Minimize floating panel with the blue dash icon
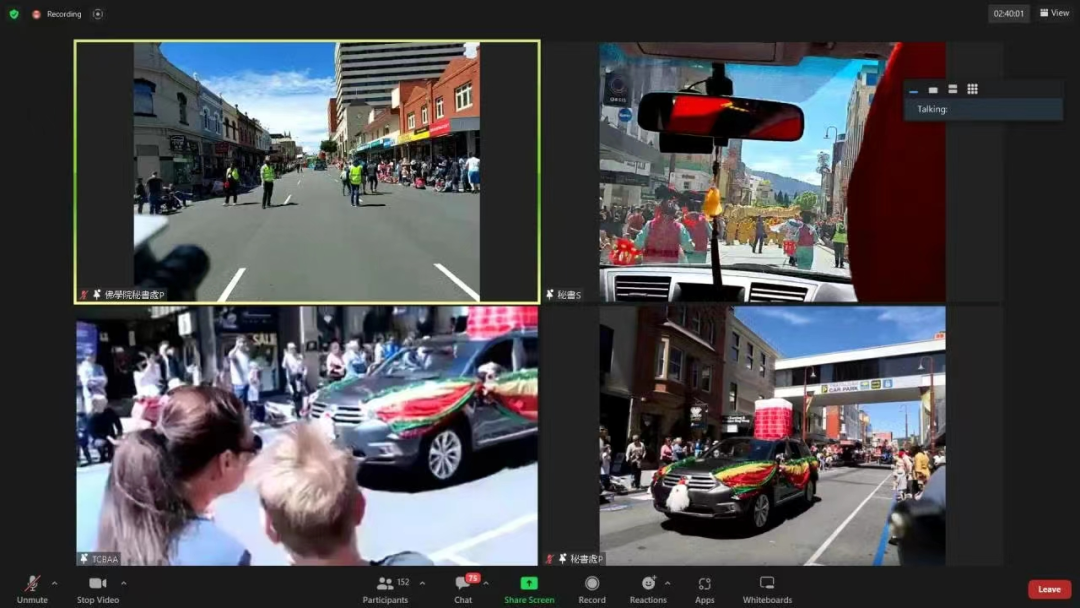Viewport: 1080px width, 608px height. (914, 90)
